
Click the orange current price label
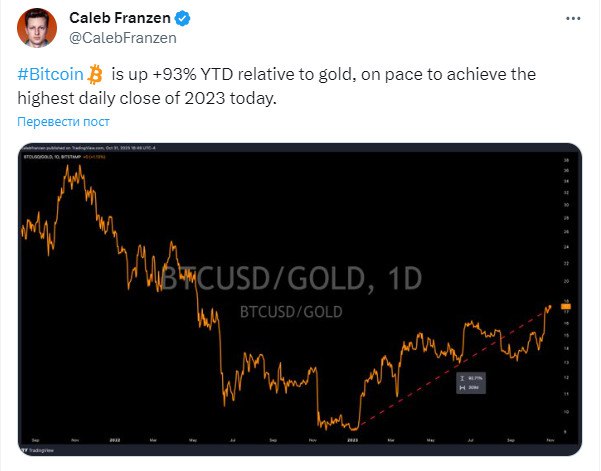[x=566, y=306]
